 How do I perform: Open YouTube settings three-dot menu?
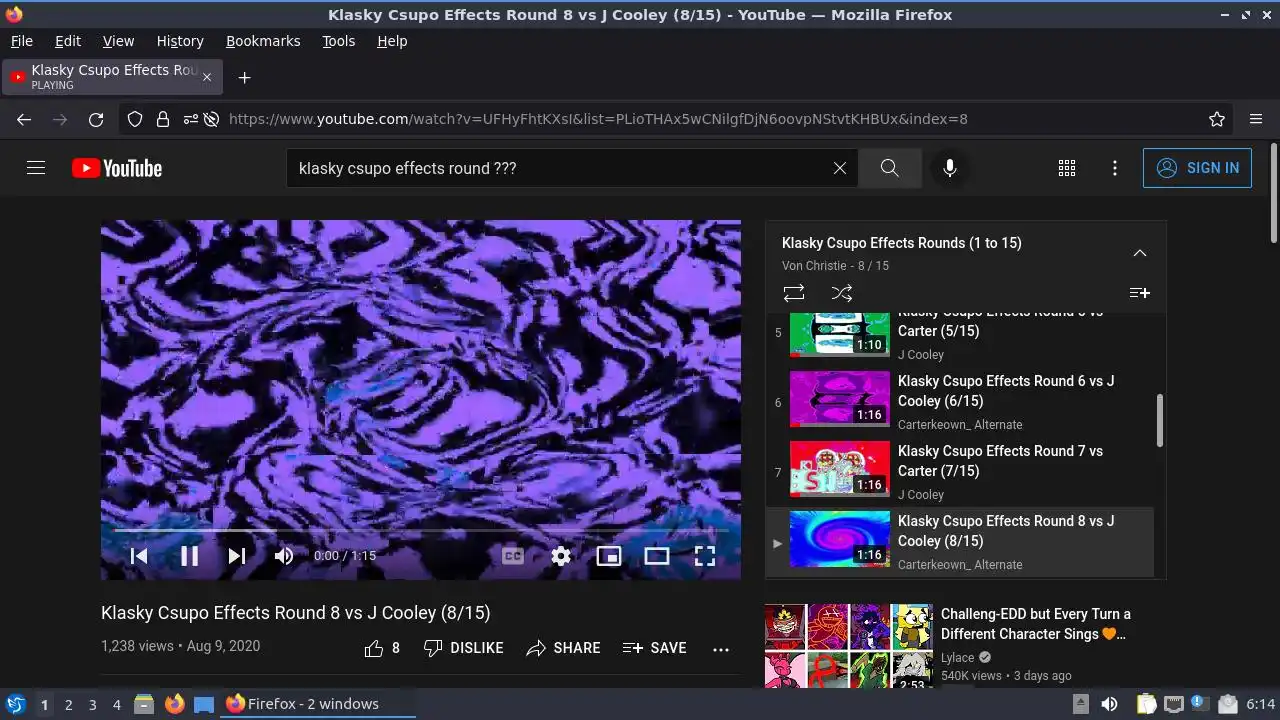click(1115, 168)
